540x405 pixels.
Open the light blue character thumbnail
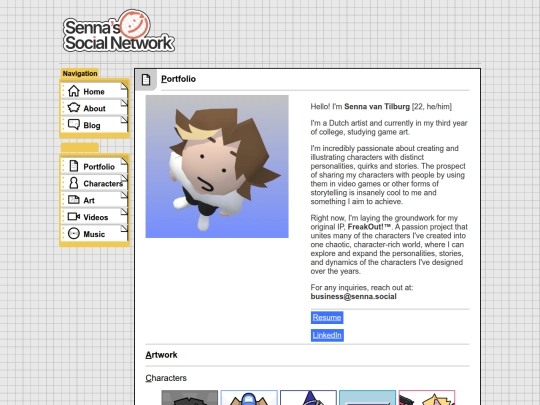tap(367, 397)
